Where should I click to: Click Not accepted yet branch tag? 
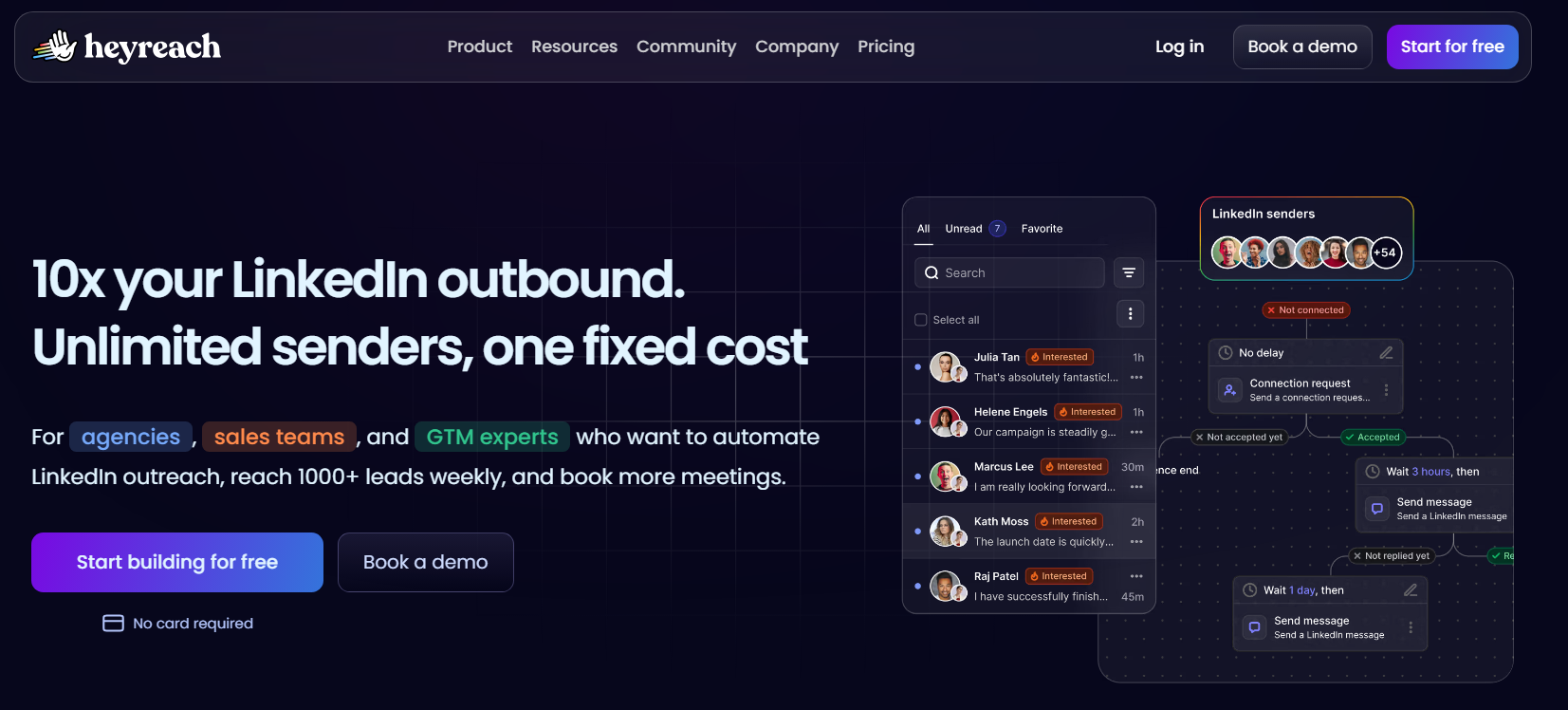point(1238,438)
